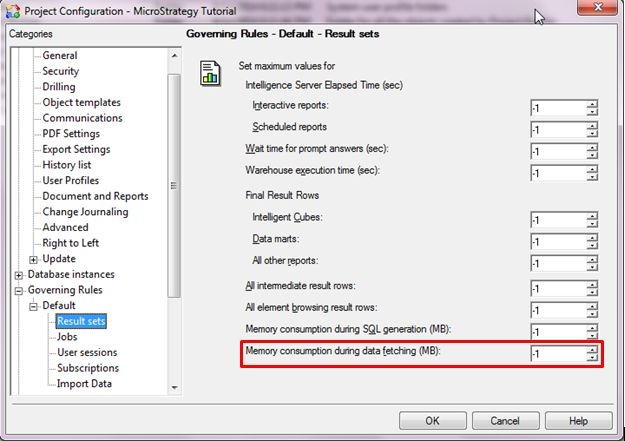Open Import Data governing settings
The height and width of the screenshot is (441, 625).
coord(84,383)
